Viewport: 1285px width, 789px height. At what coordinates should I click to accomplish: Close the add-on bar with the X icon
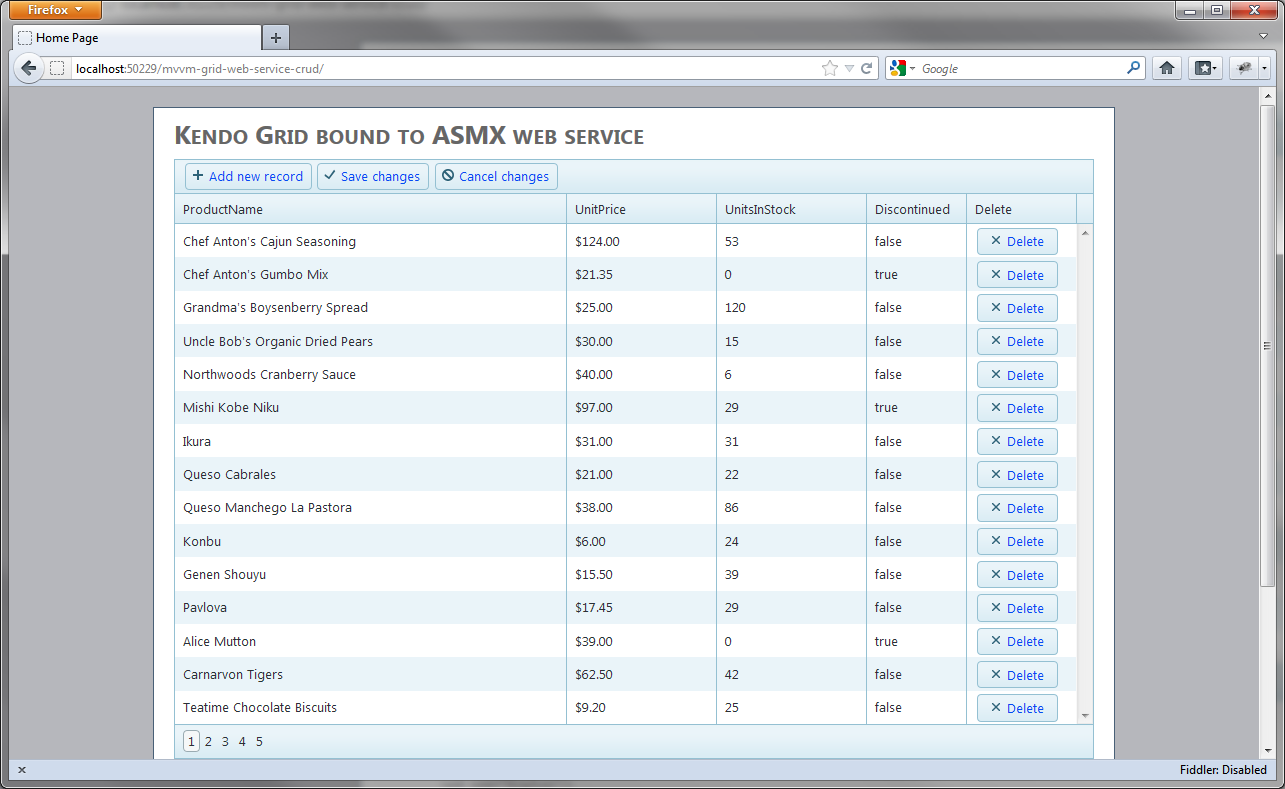(x=22, y=770)
